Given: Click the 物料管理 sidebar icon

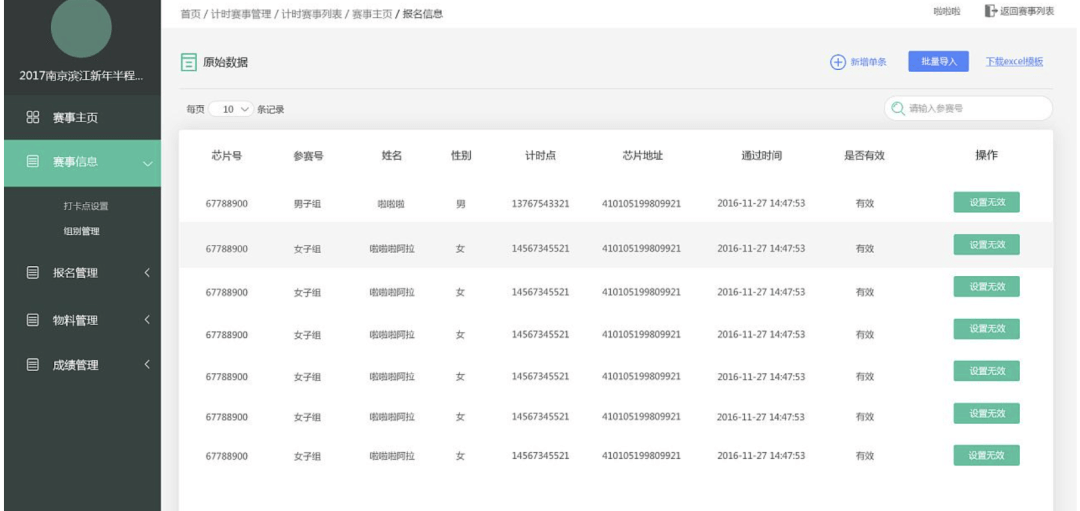Looking at the screenshot, I should pyautogui.click(x=32, y=320).
